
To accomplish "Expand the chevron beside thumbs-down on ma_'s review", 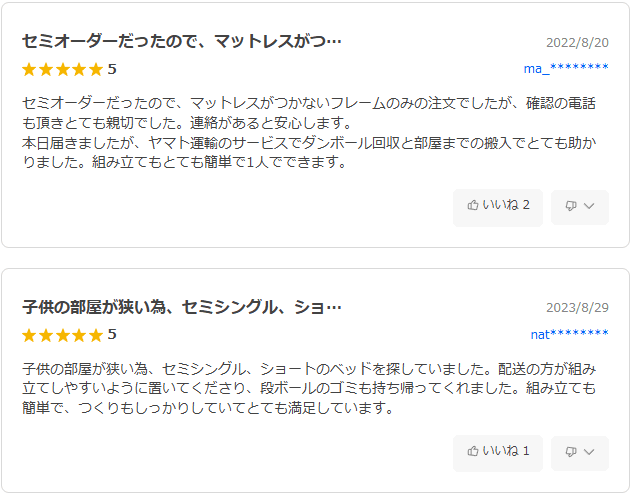I will [x=589, y=206].
